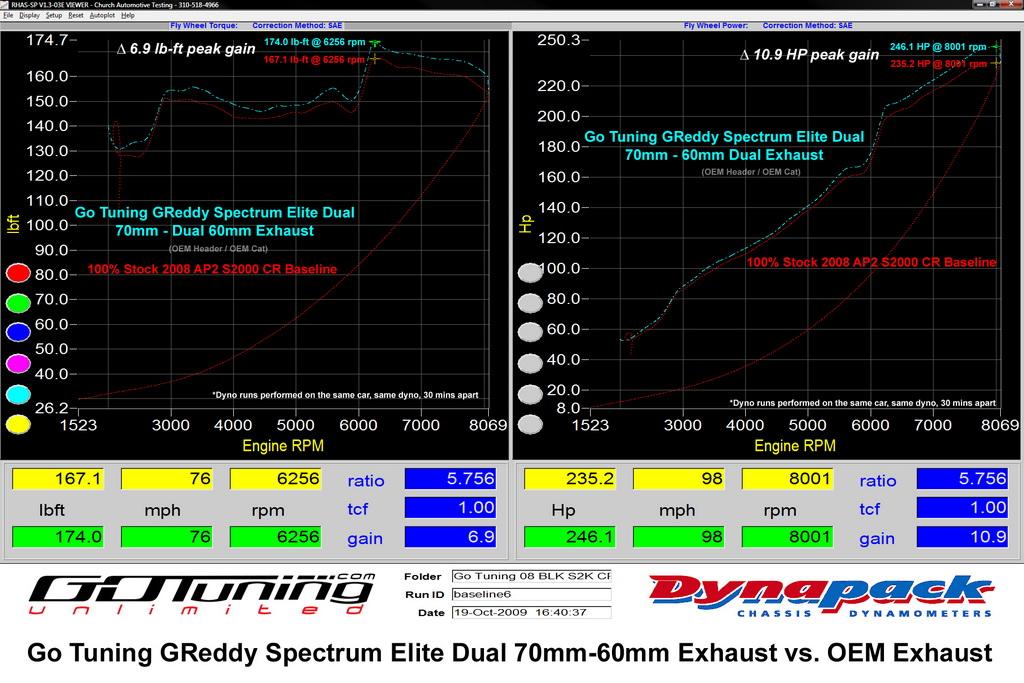Screen dimensions: 1024x683
Task: Toggle the magenta run circle on torque graph
Action: pos(17,363)
